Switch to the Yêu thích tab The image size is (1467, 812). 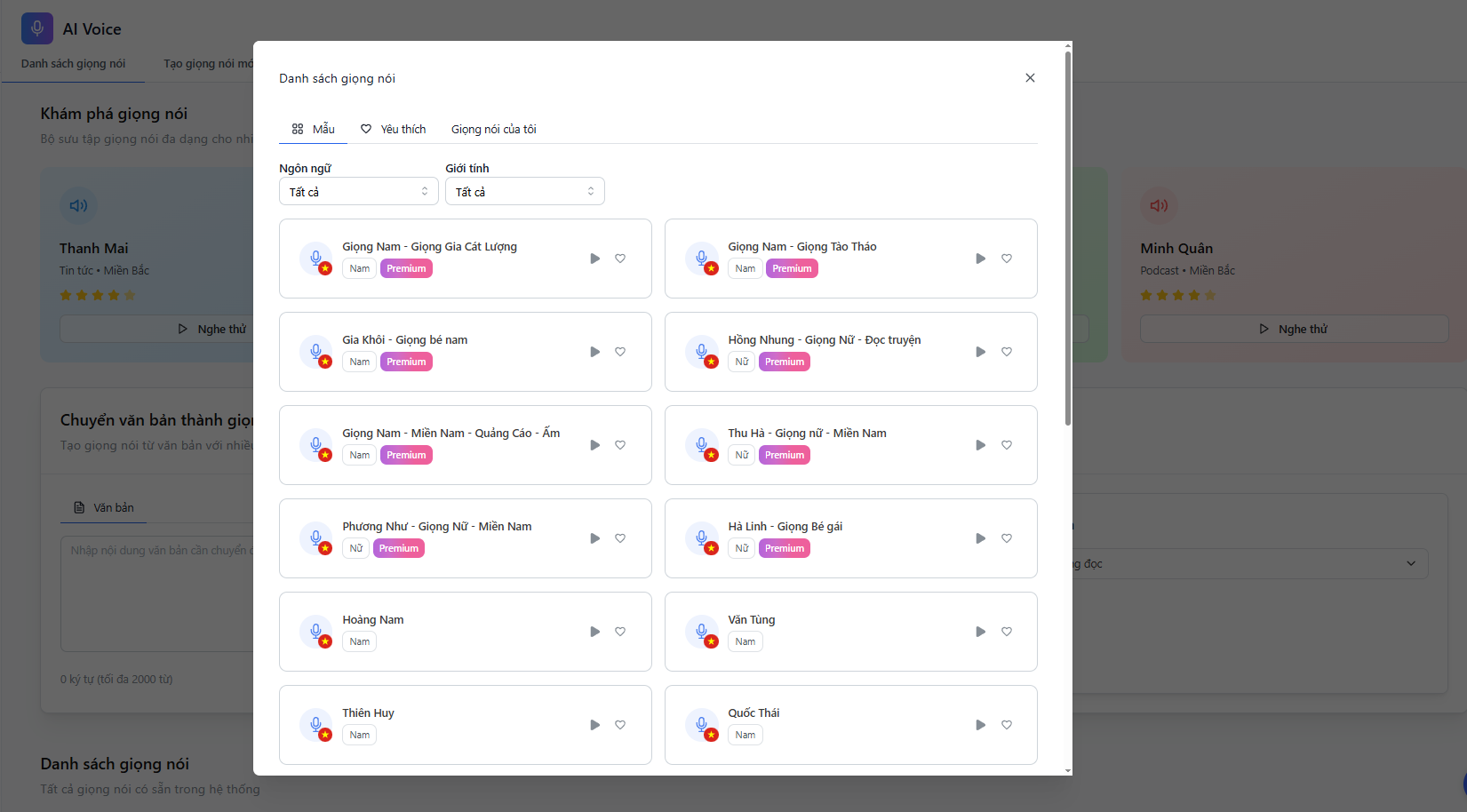[x=393, y=130]
